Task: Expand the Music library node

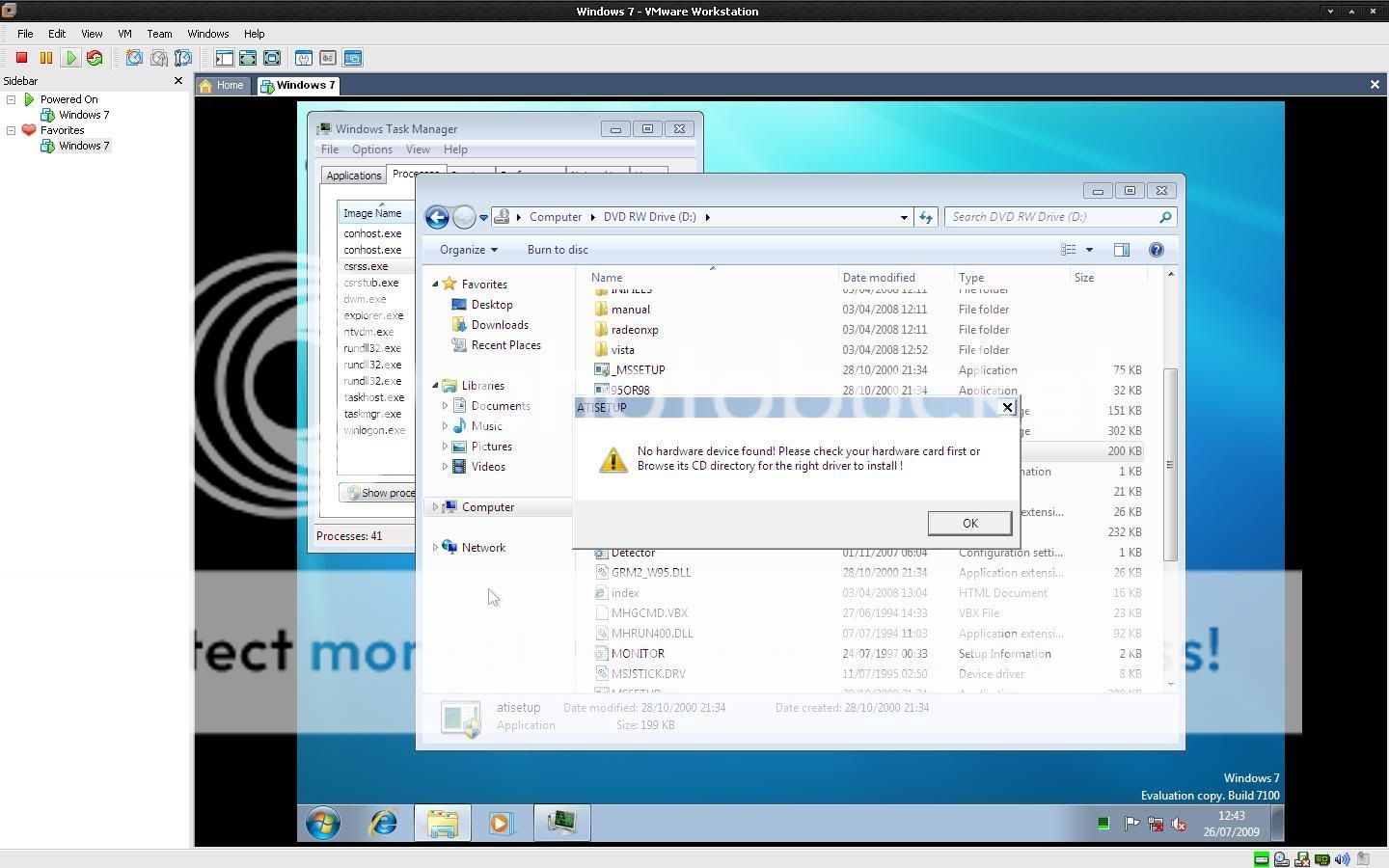Action: 445,426
